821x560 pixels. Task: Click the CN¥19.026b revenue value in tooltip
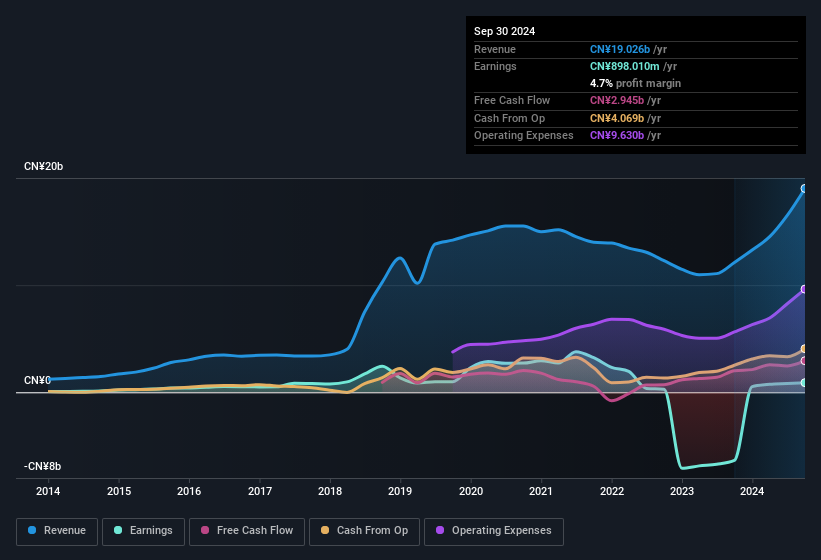(620, 49)
